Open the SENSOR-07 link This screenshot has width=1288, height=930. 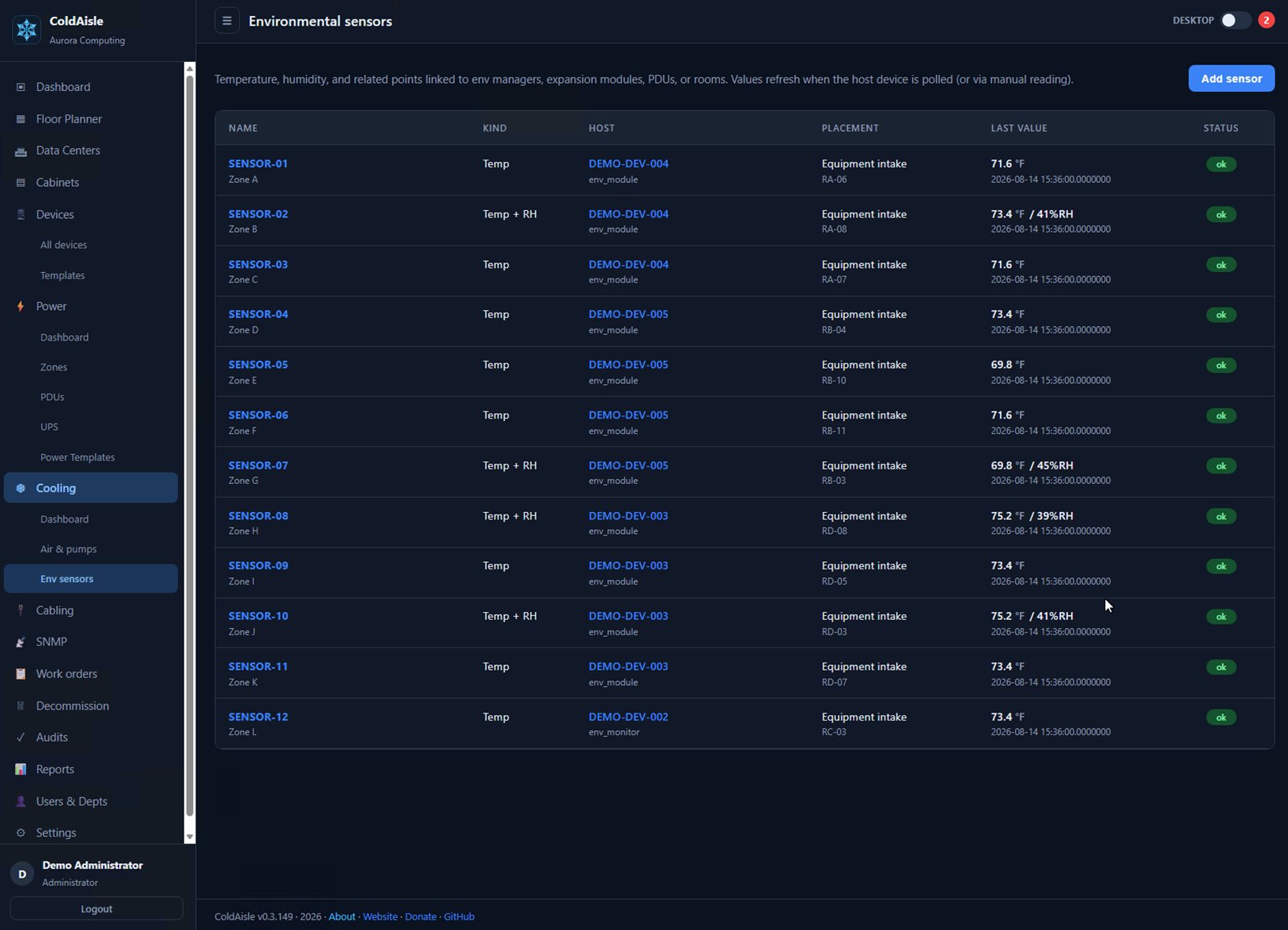click(258, 465)
